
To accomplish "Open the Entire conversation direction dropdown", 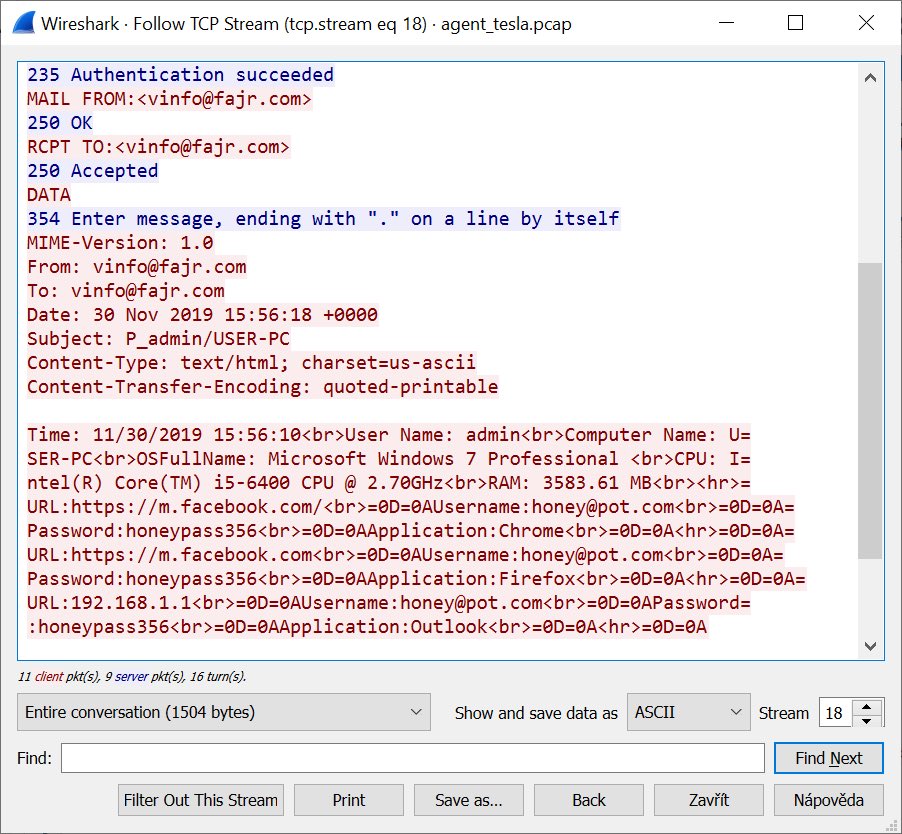I will click(x=224, y=712).
